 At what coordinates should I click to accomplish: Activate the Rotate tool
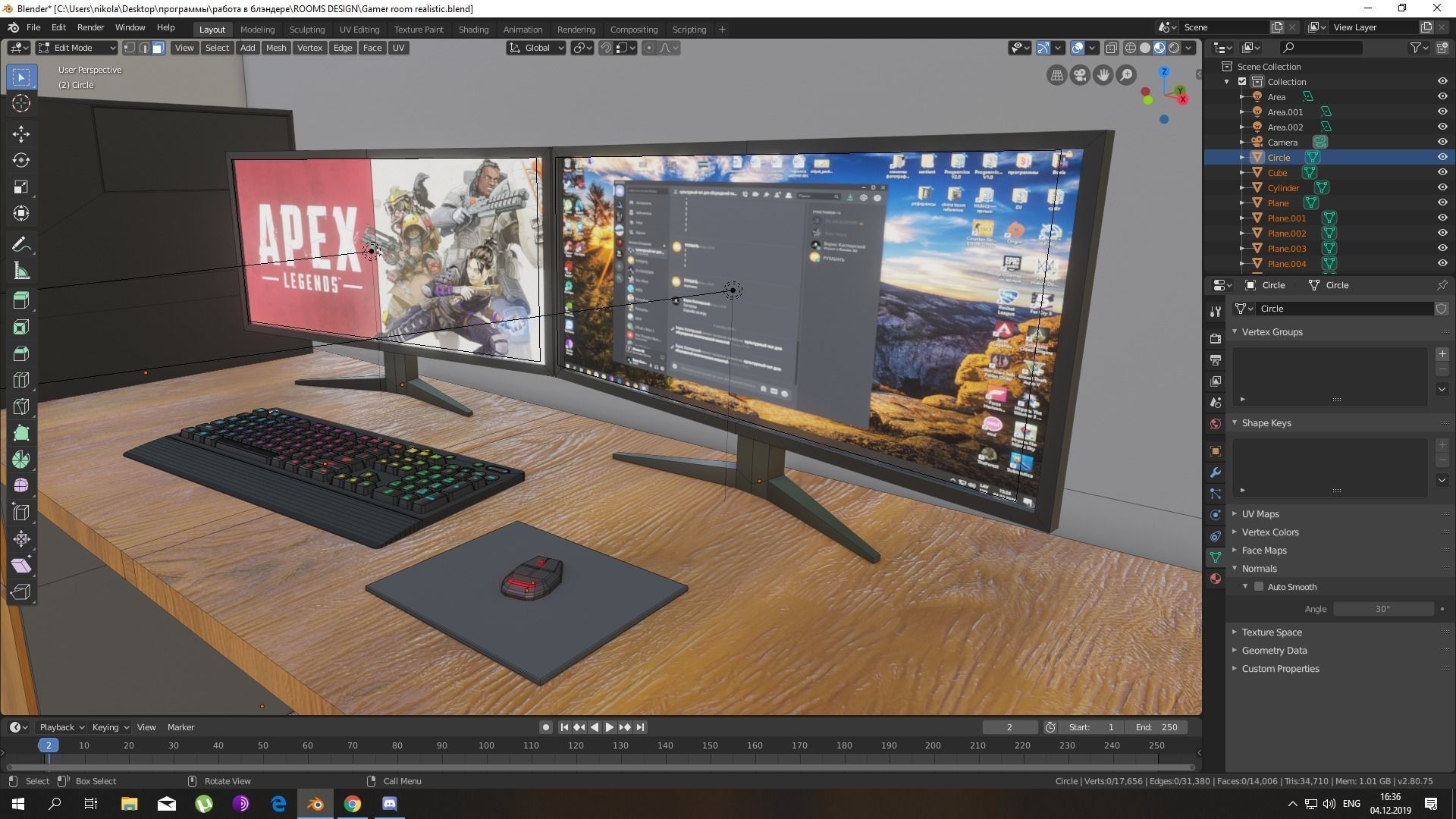tap(21, 160)
